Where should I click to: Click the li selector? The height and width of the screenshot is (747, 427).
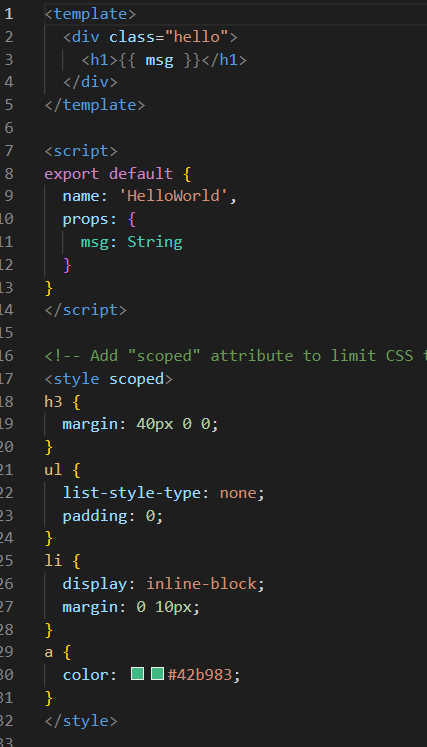coord(53,561)
